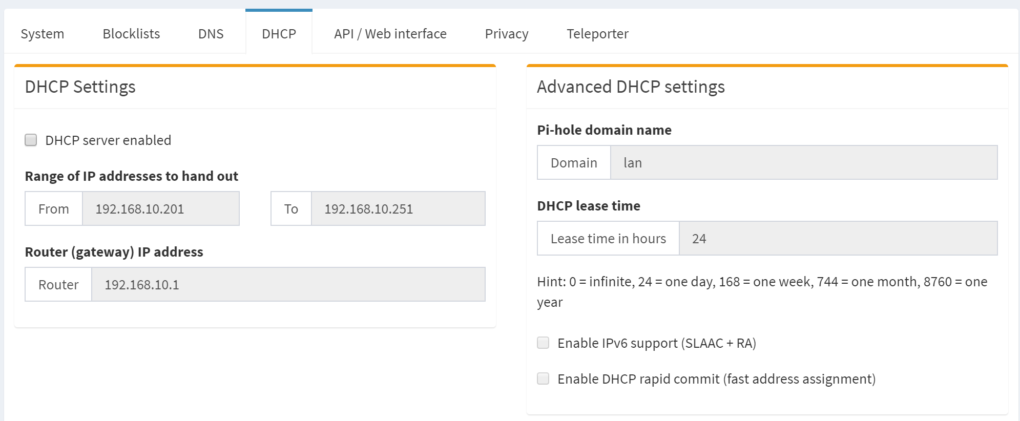Go to the DNS settings tab

210,34
